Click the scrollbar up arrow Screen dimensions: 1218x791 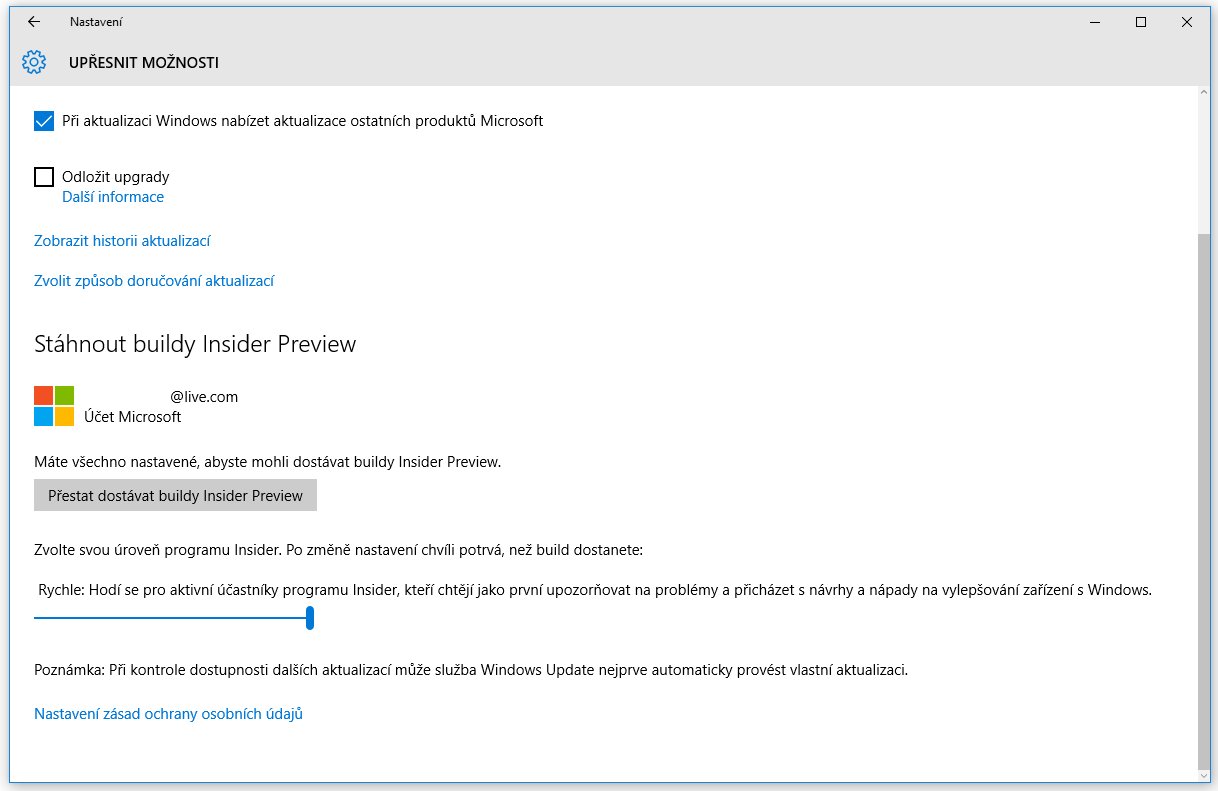[x=1202, y=93]
